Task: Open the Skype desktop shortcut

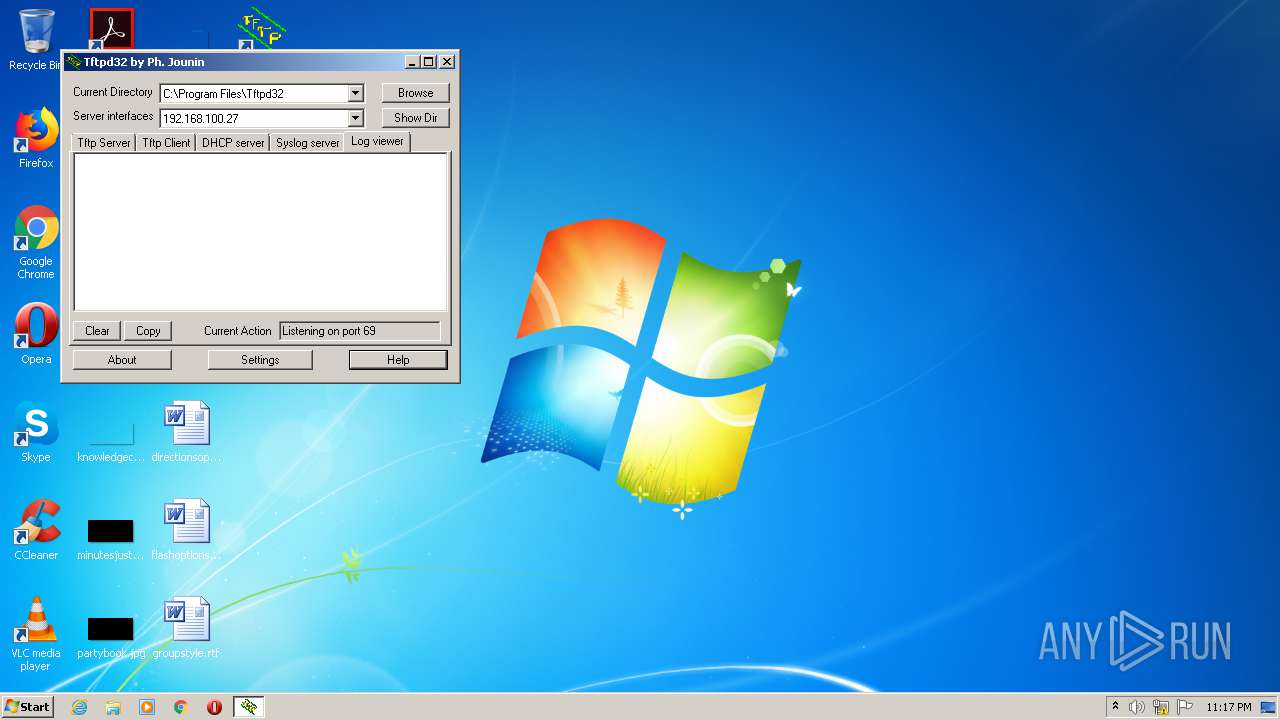Action: pyautogui.click(x=36, y=432)
